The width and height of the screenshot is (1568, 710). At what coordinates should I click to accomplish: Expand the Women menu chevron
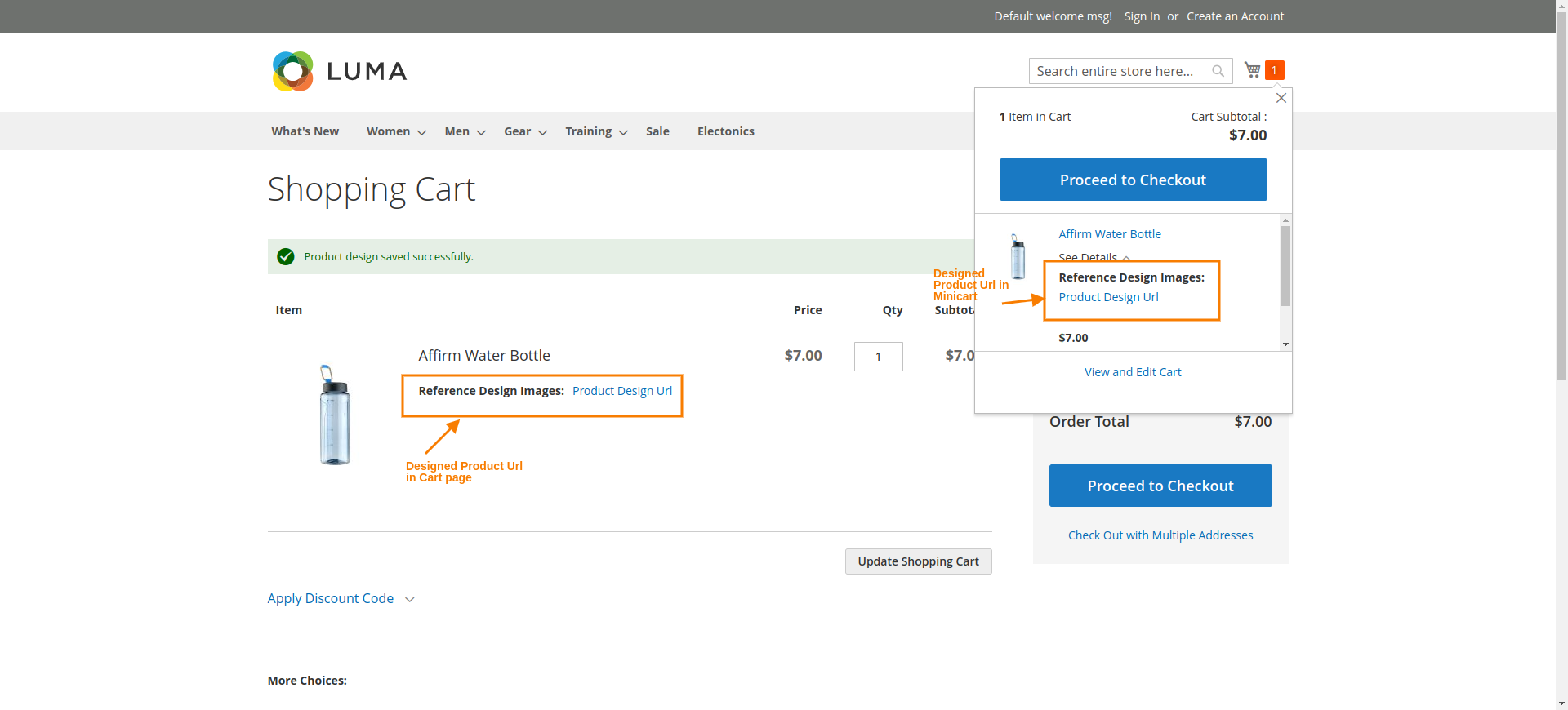tap(421, 132)
